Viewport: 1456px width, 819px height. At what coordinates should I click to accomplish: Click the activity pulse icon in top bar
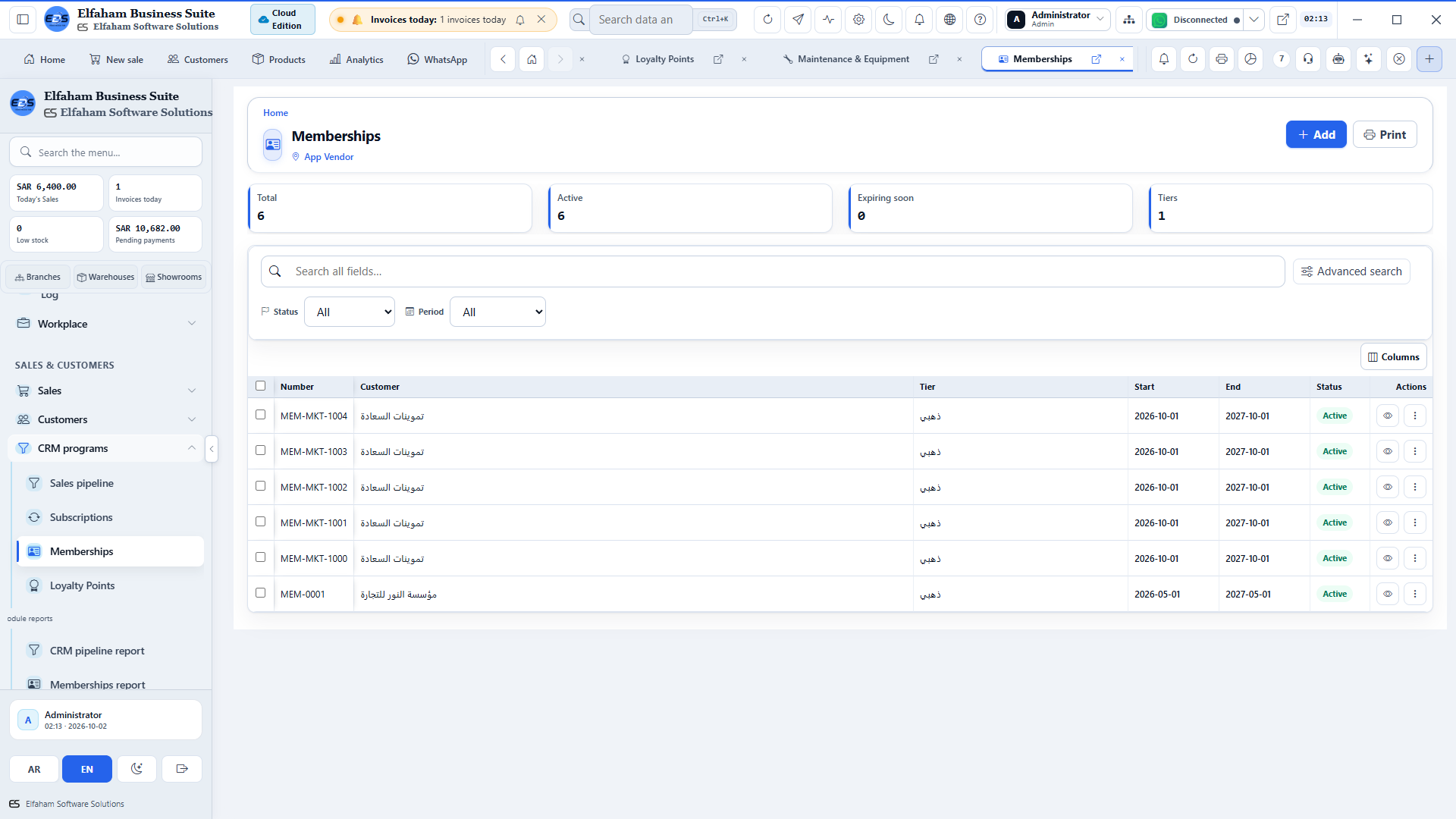point(828,20)
